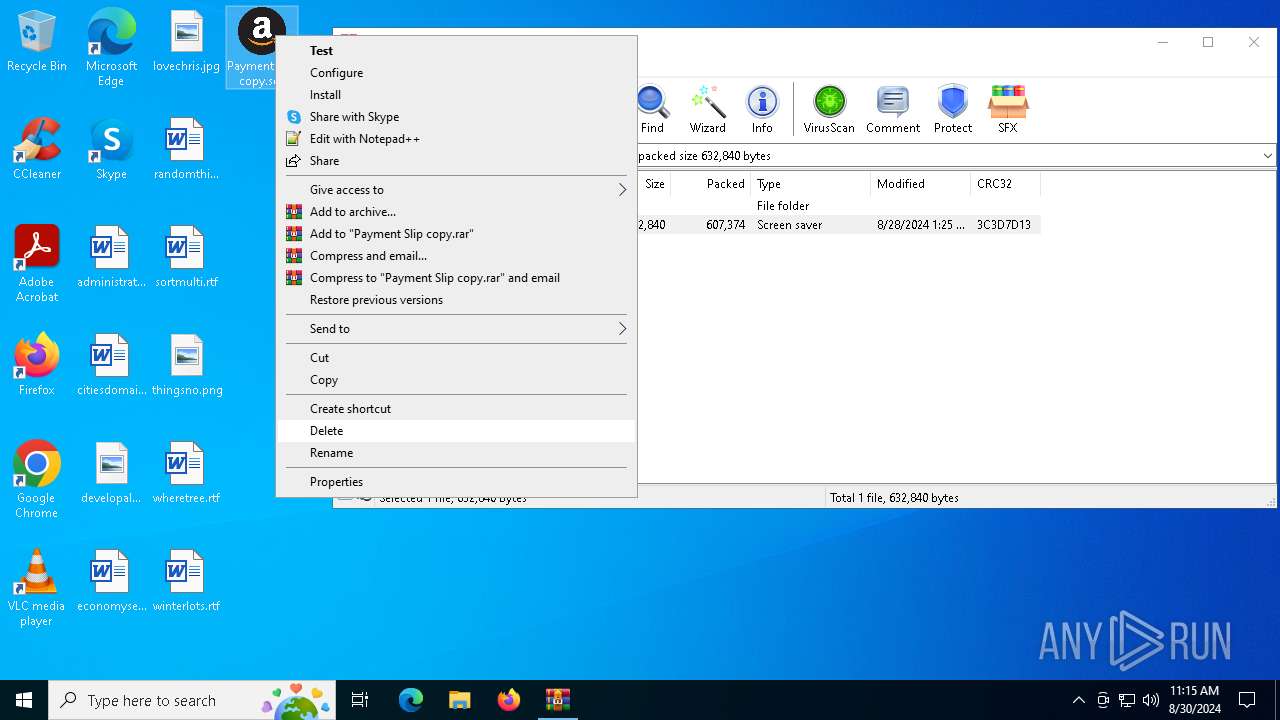Viewport: 1280px width, 720px height.
Task: Select the lovechris.jpg desktop file
Action: click(x=186, y=42)
